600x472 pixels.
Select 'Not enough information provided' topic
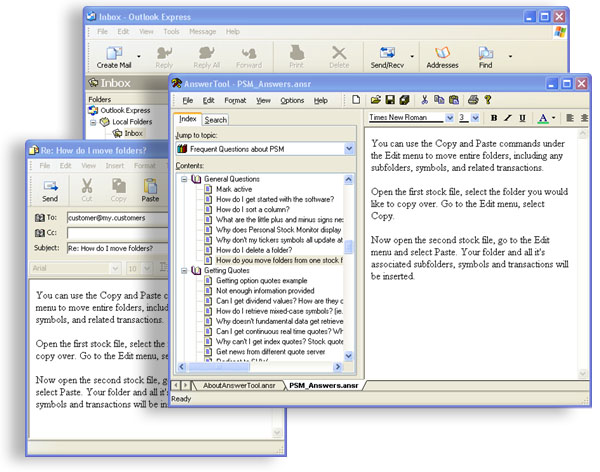coord(265,291)
